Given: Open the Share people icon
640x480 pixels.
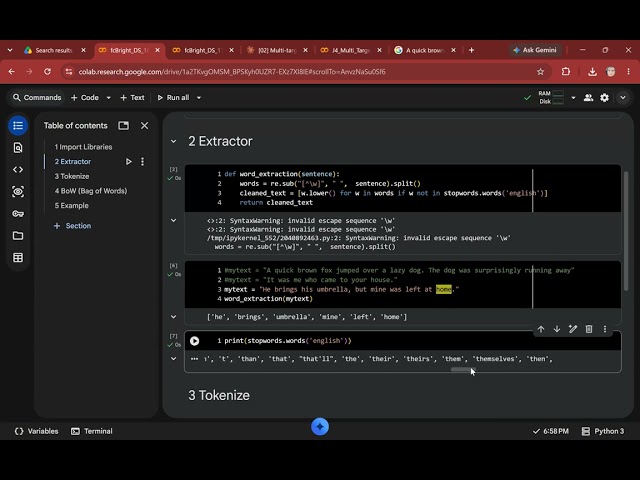Looking at the screenshot, I should pos(588,98).
